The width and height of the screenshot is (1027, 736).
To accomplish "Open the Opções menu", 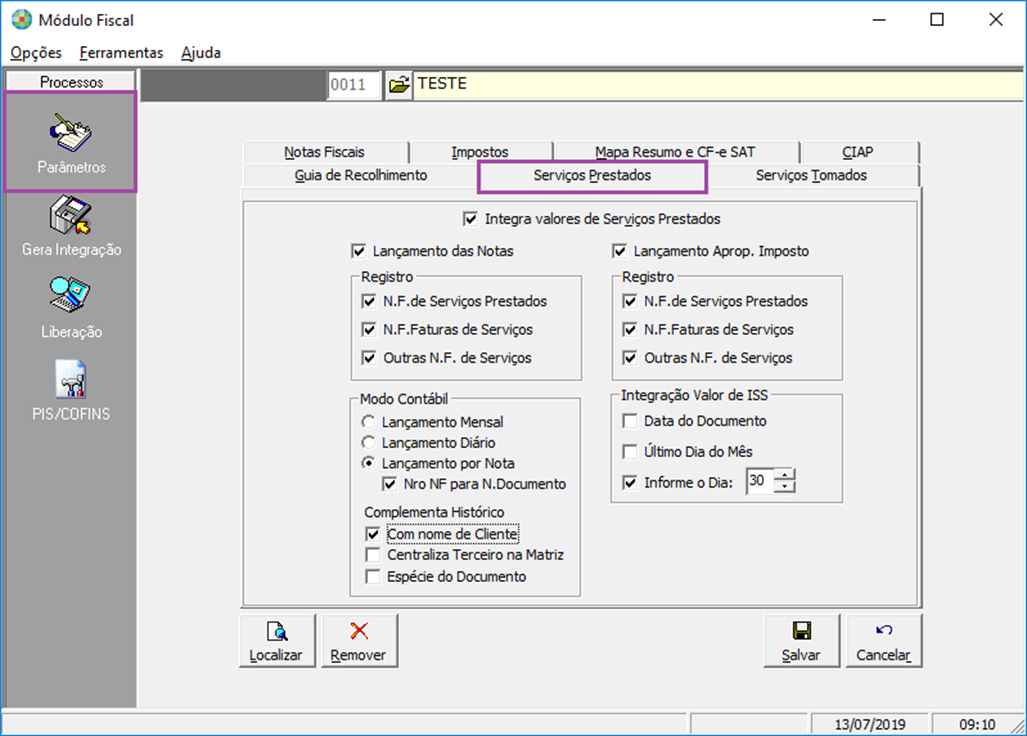I will tap(36, 52).
